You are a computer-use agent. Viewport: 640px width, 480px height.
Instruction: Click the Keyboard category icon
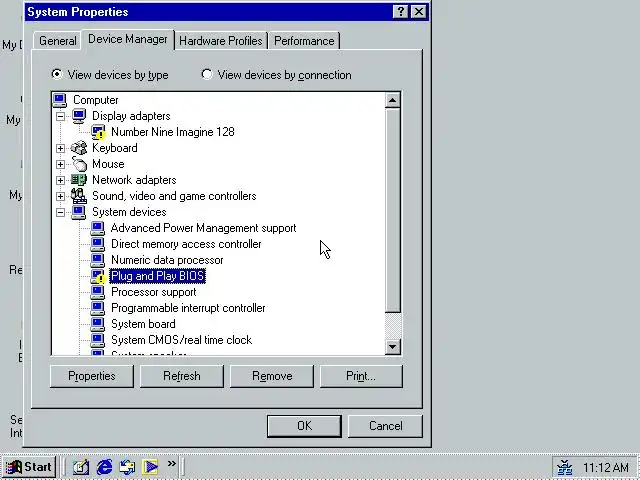coord(79,148)
